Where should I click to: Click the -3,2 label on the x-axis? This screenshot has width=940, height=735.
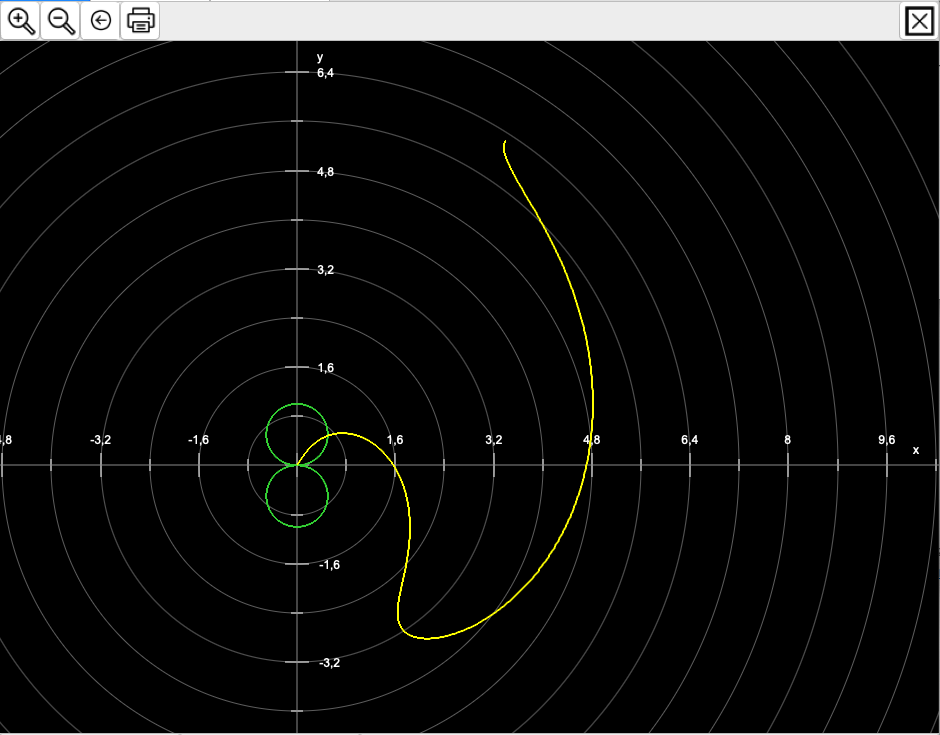100,440
